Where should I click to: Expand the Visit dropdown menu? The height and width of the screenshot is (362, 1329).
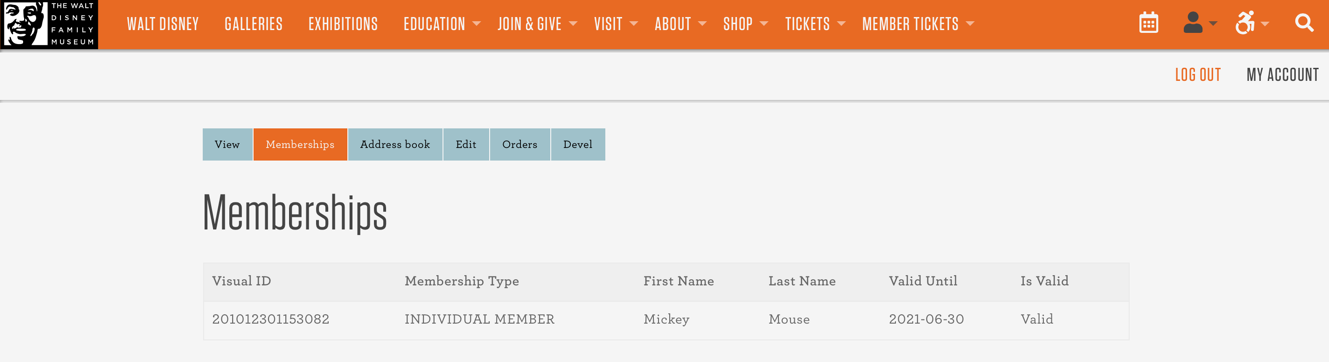616,24
